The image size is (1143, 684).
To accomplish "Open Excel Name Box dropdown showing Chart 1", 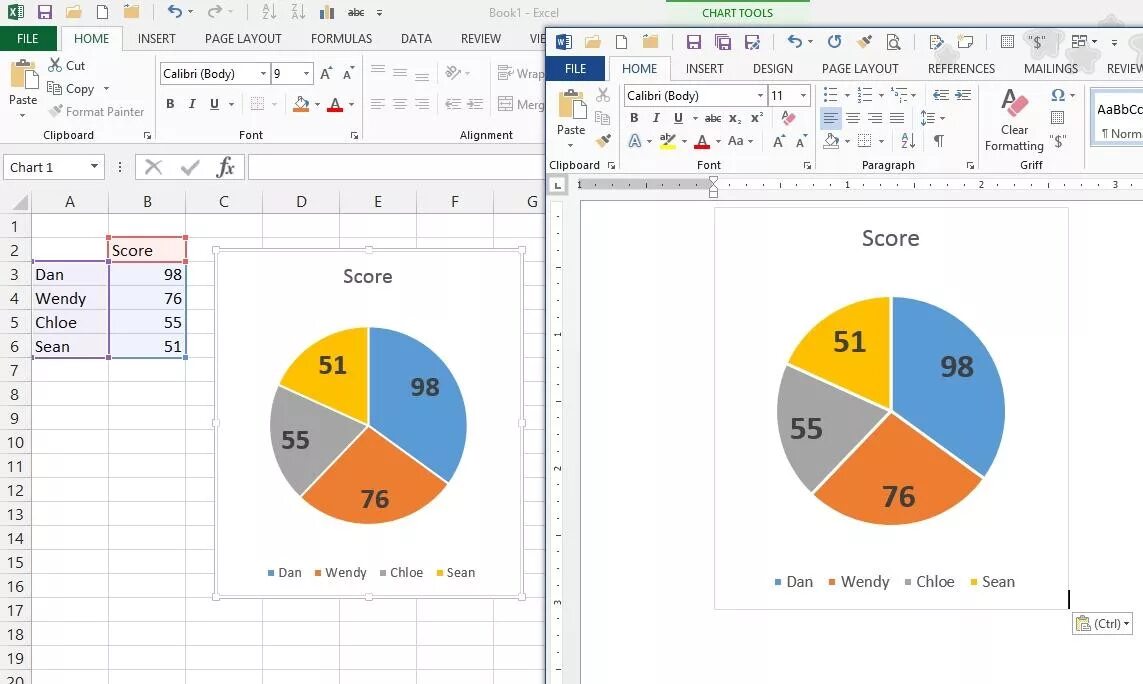I will click(x=94, y=167).
